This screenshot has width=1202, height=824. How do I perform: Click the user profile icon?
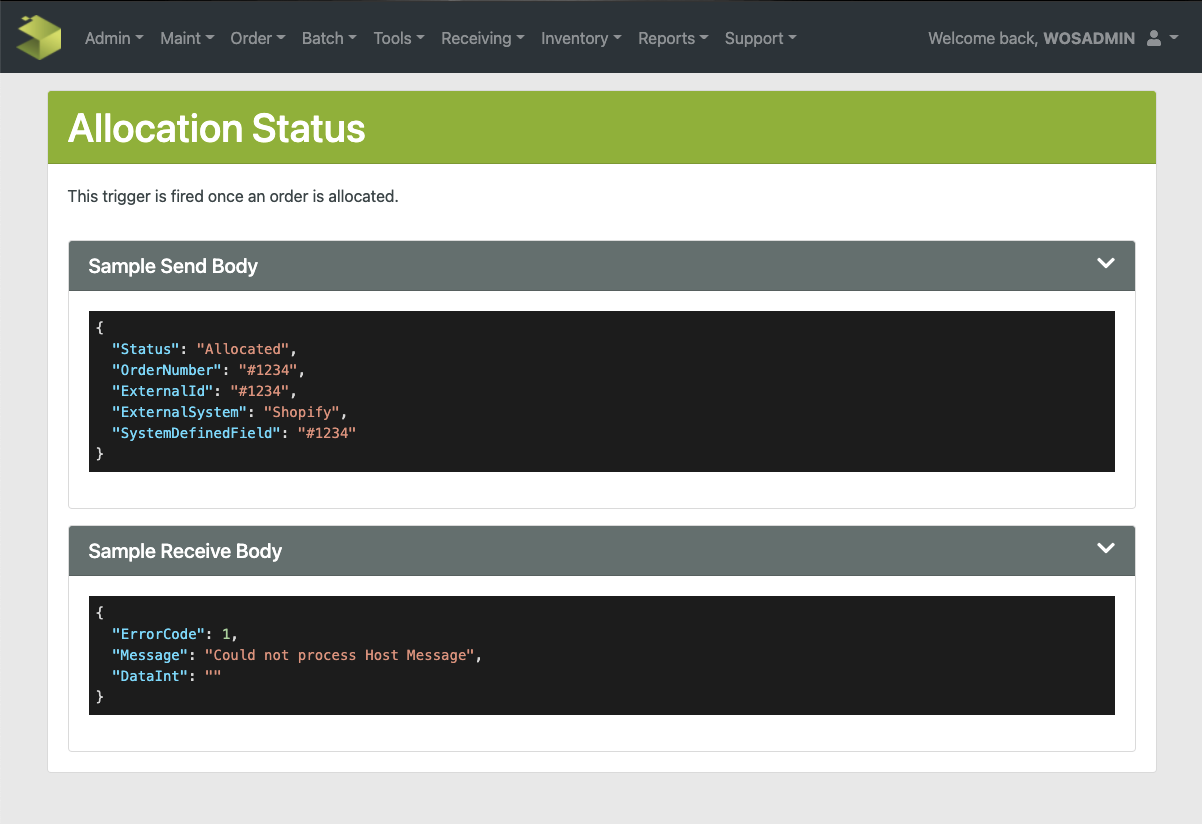click(x=1154, y=38)
